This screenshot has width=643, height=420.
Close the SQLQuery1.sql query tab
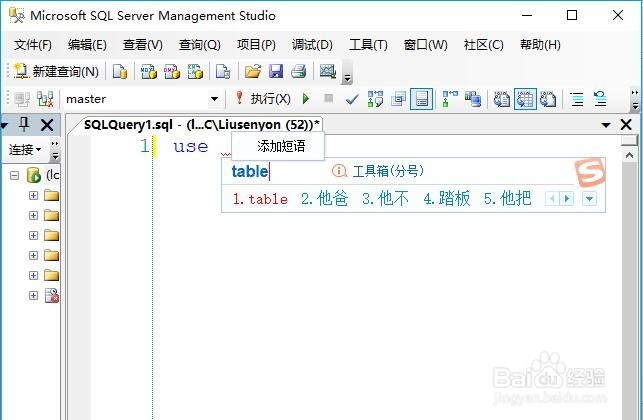click(626, 124)
